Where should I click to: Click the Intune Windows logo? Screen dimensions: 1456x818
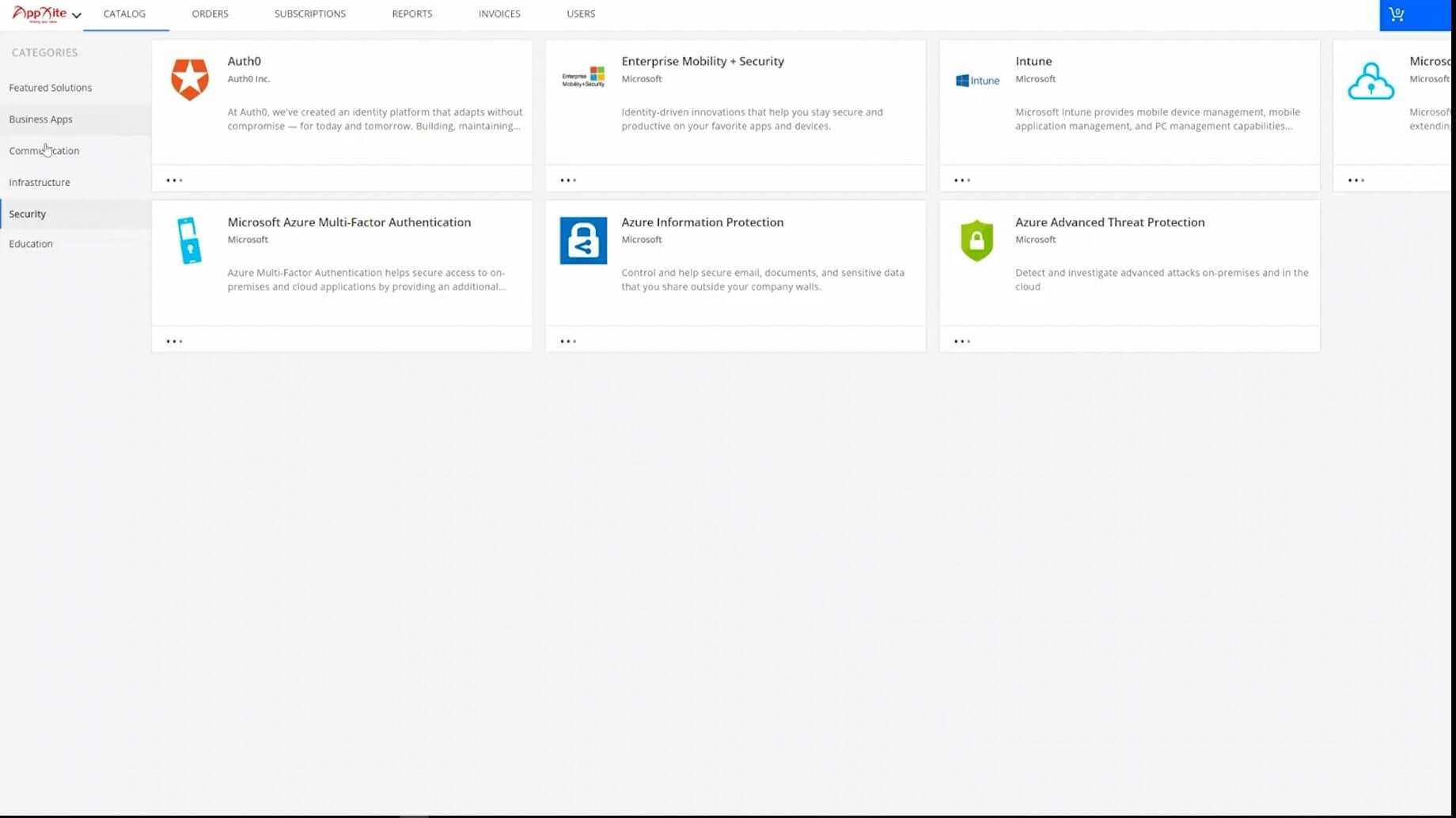(x=977, y=81)
